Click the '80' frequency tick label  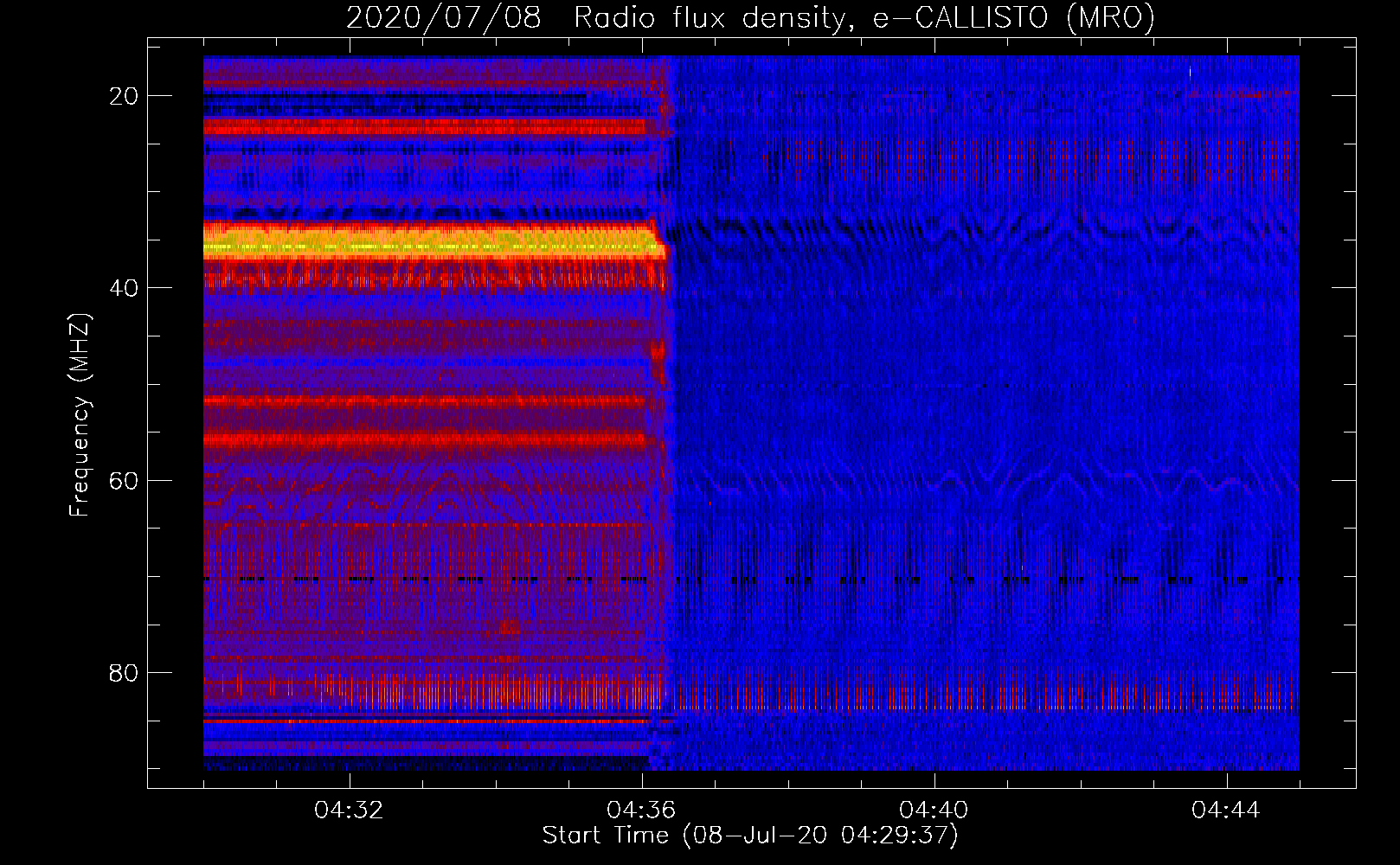point(124,672)
